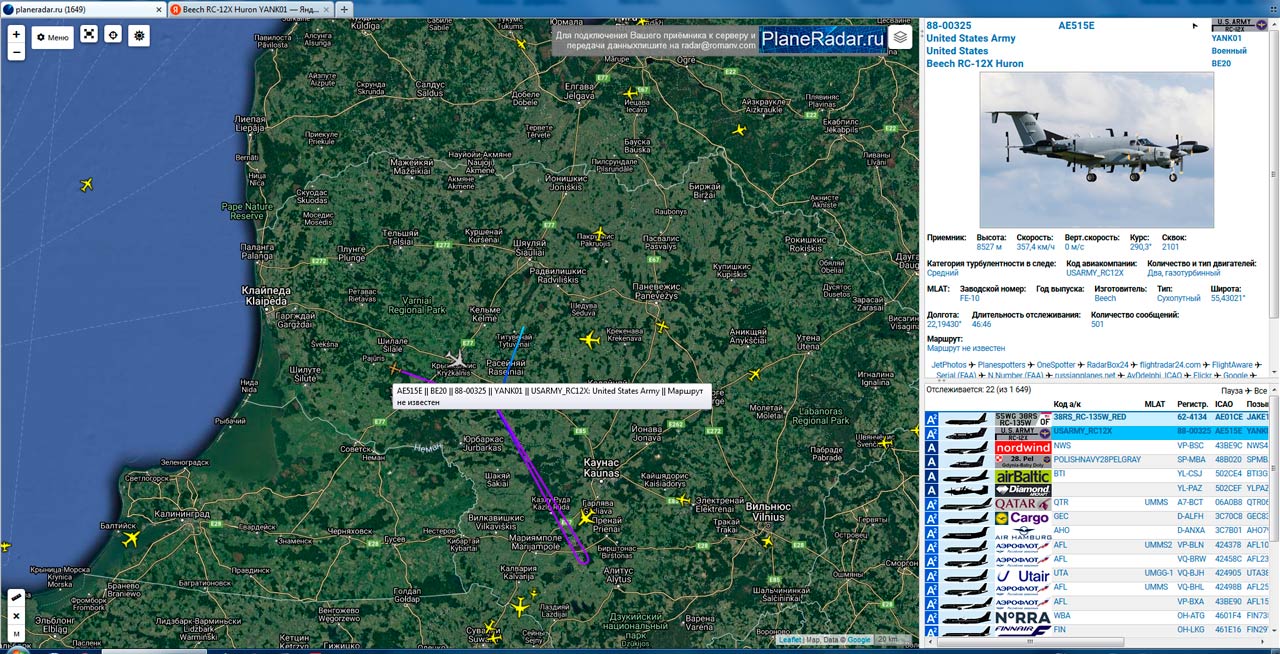Sort list by ICAO column

point(1225,404)
